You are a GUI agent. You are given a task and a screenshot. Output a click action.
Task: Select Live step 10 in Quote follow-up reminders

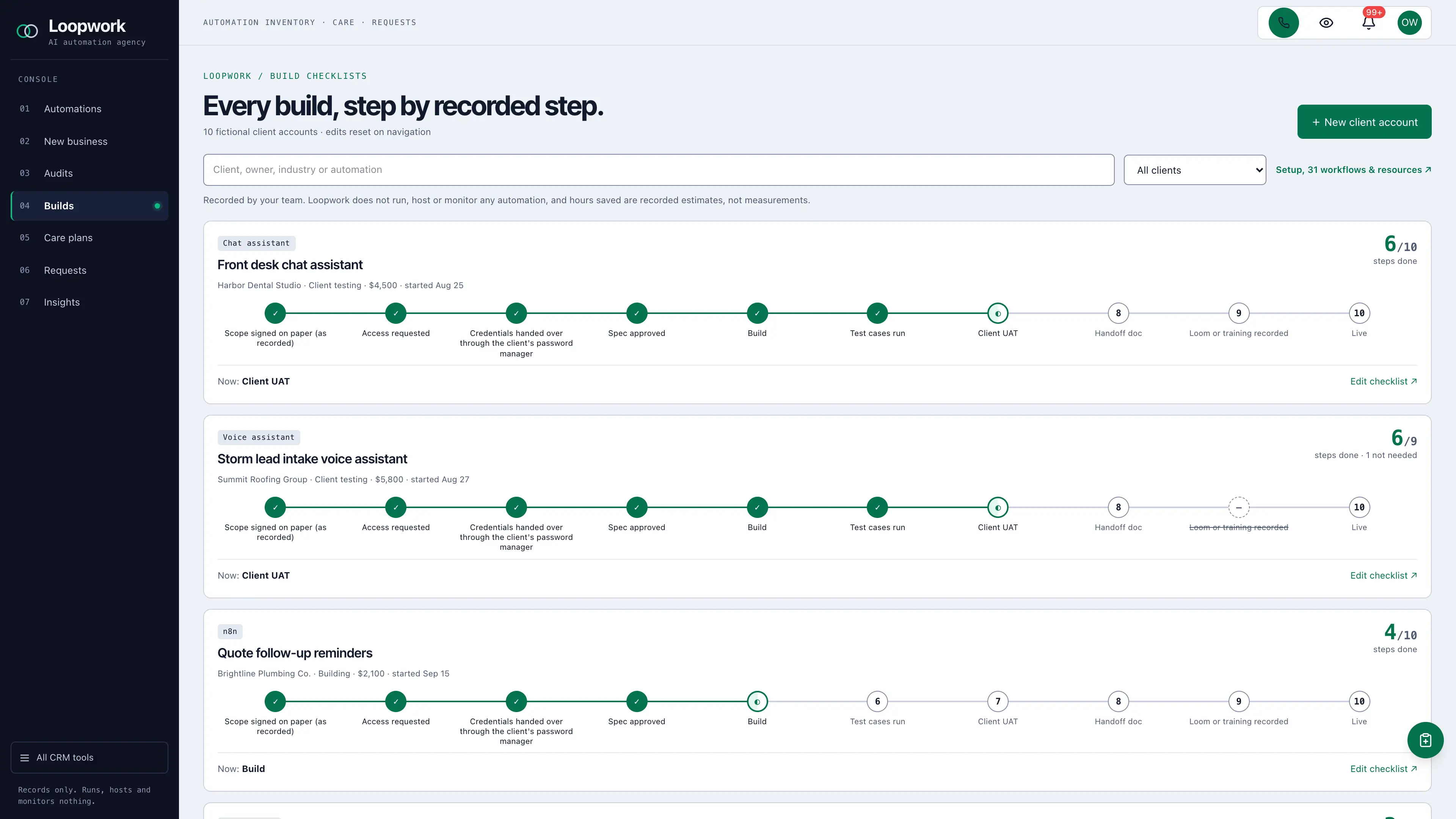coord(1359,701)
